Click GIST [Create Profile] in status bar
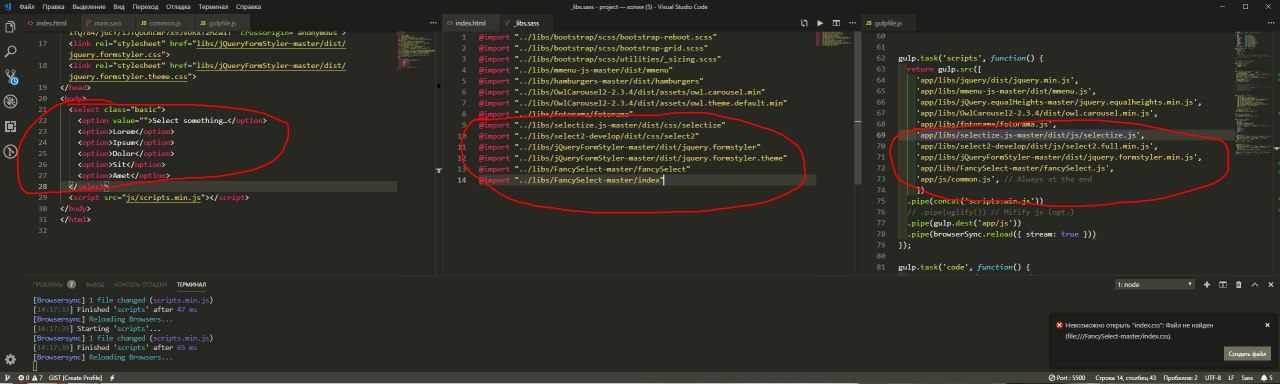This screenshot has width=1280, height=384. 76,378
